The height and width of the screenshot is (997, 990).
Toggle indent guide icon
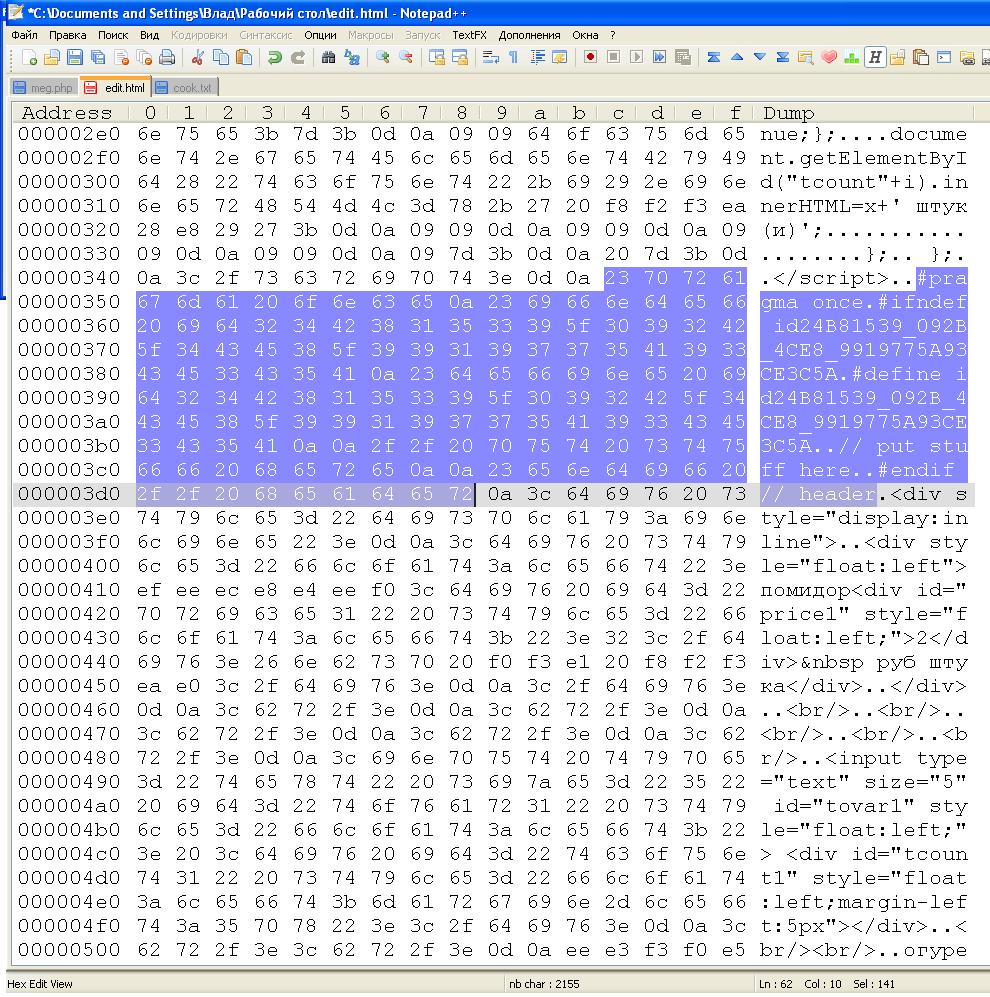click(x=537, y=58)
